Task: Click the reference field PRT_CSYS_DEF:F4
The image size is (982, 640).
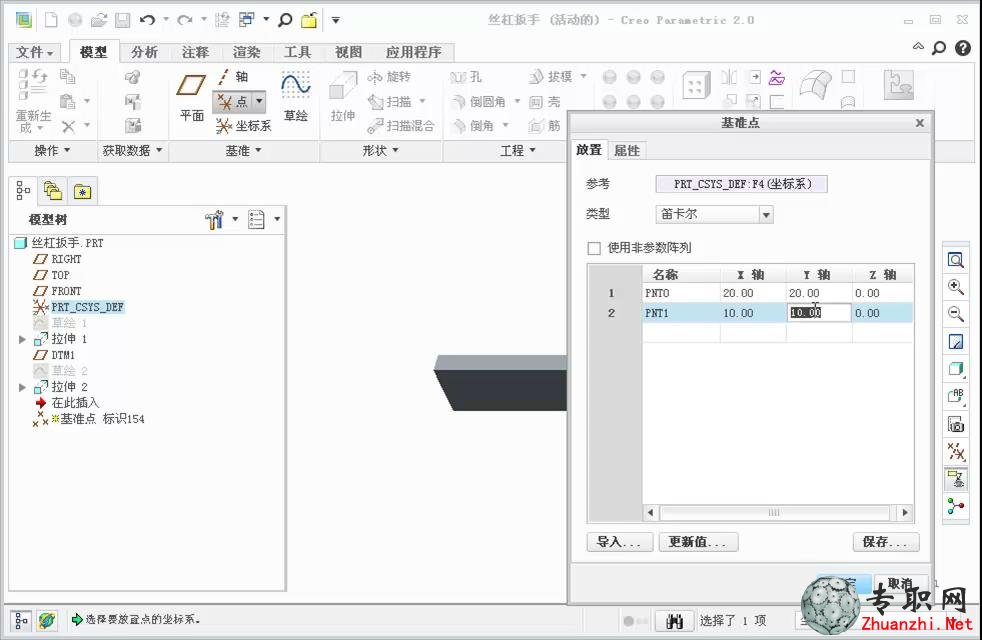Action: pyautogui.click(x=742, y=184)
